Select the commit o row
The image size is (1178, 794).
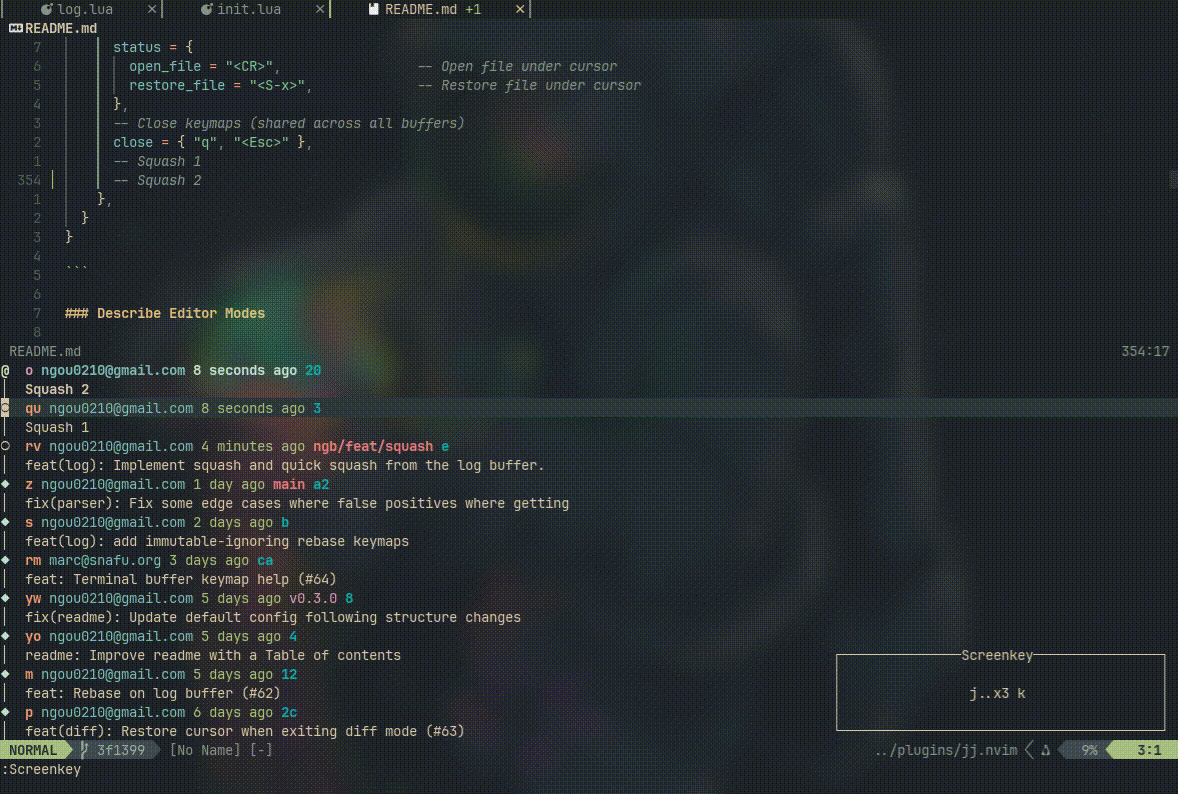click(x=589, y=370)
